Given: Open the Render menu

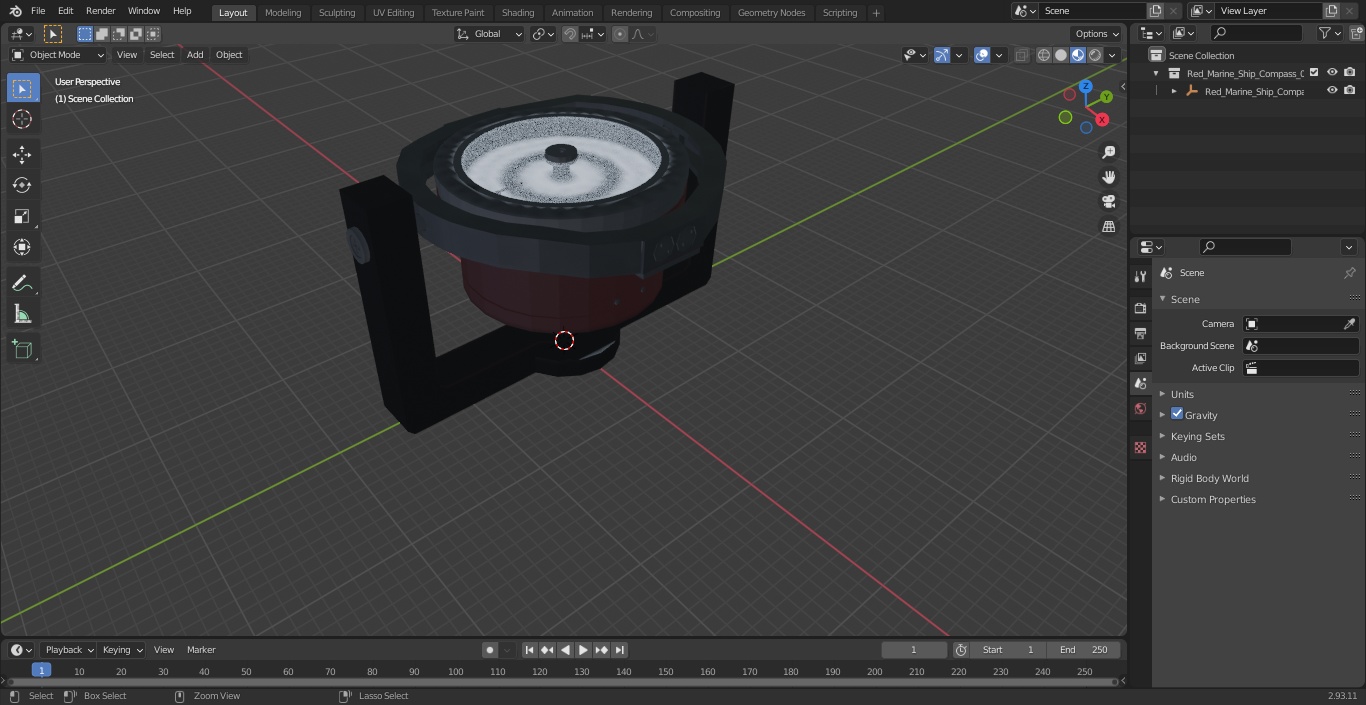Looking at the screenshot, I should pyautogui.click(x=100, y=11).
